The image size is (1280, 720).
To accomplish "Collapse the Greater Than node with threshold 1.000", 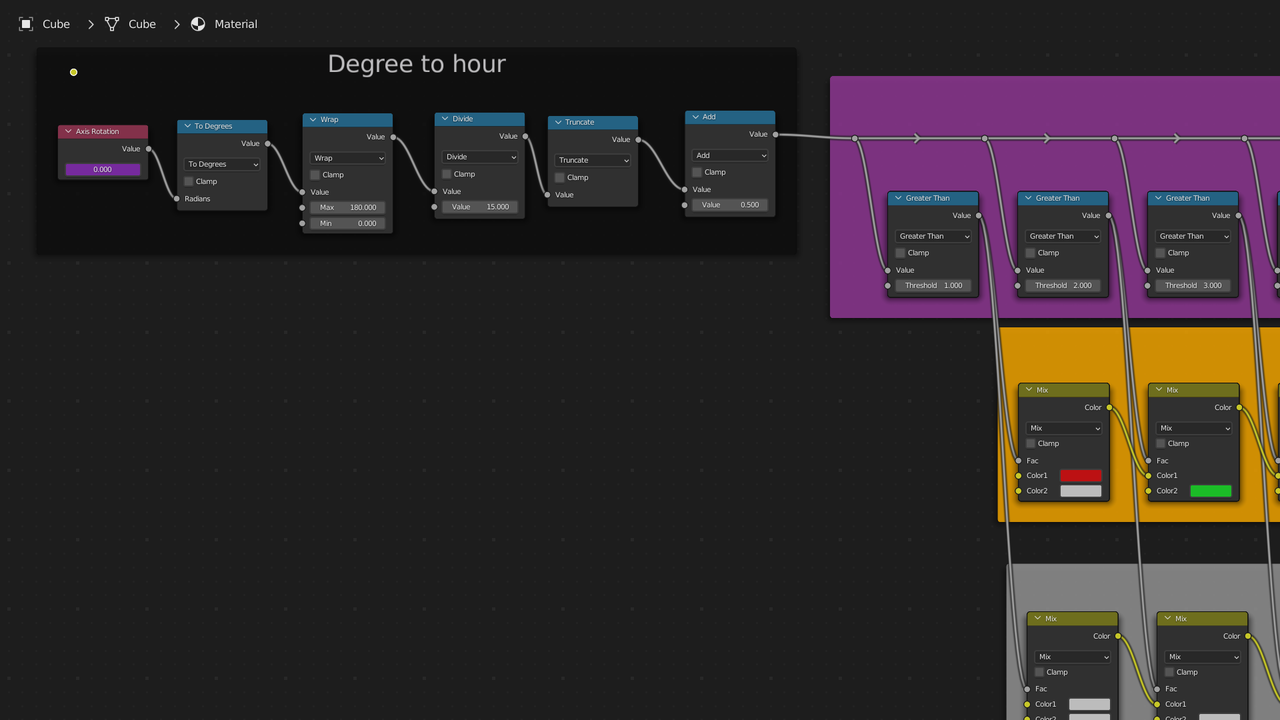I will point(898,198).
